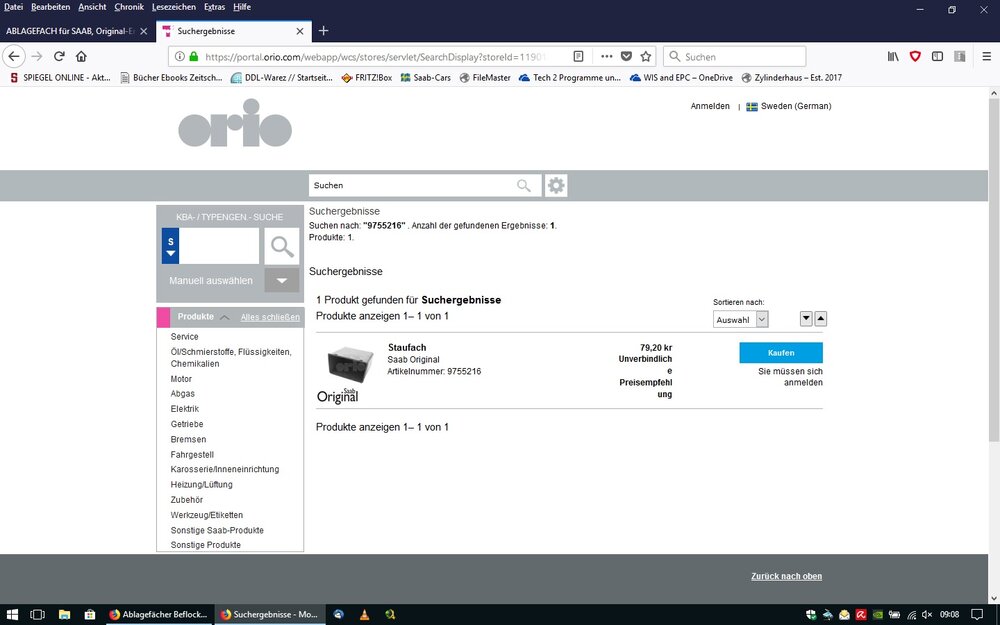
Task: Open the Datei menu
Action: coord(13,7)
